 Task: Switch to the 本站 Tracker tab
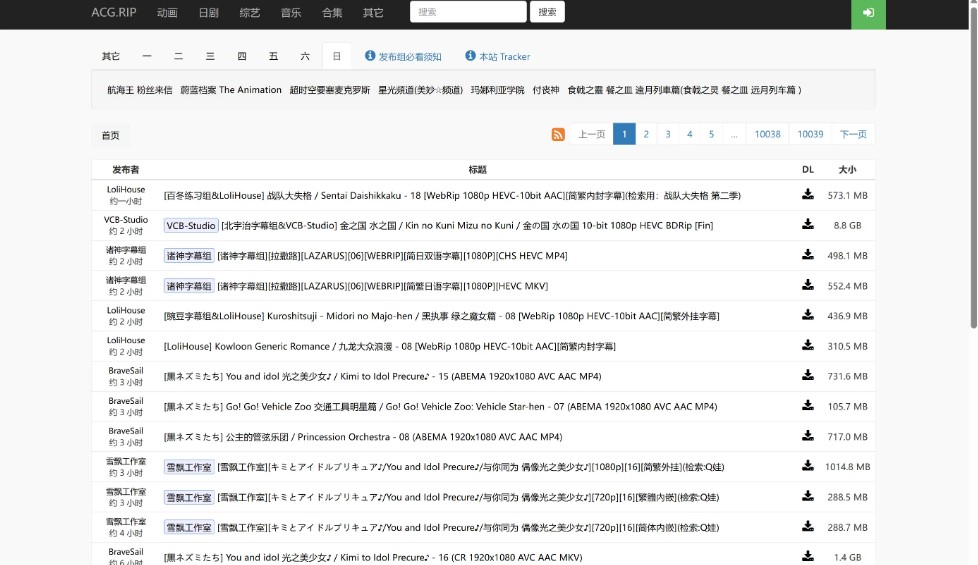pos(497,57)
